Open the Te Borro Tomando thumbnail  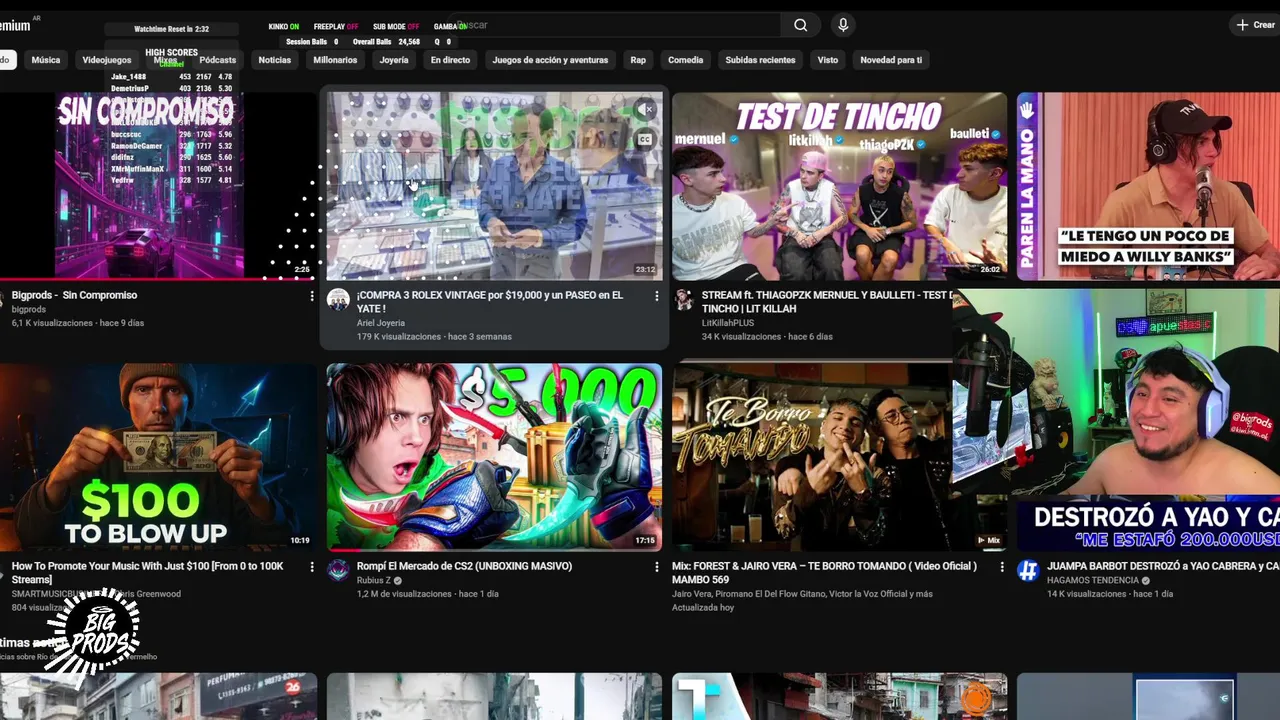pos(812,457)
